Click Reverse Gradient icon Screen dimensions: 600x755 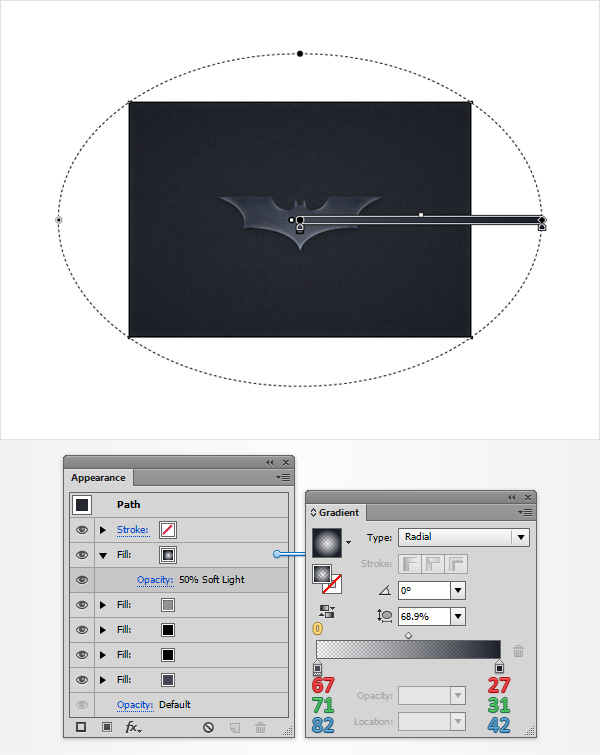point(327,612)
